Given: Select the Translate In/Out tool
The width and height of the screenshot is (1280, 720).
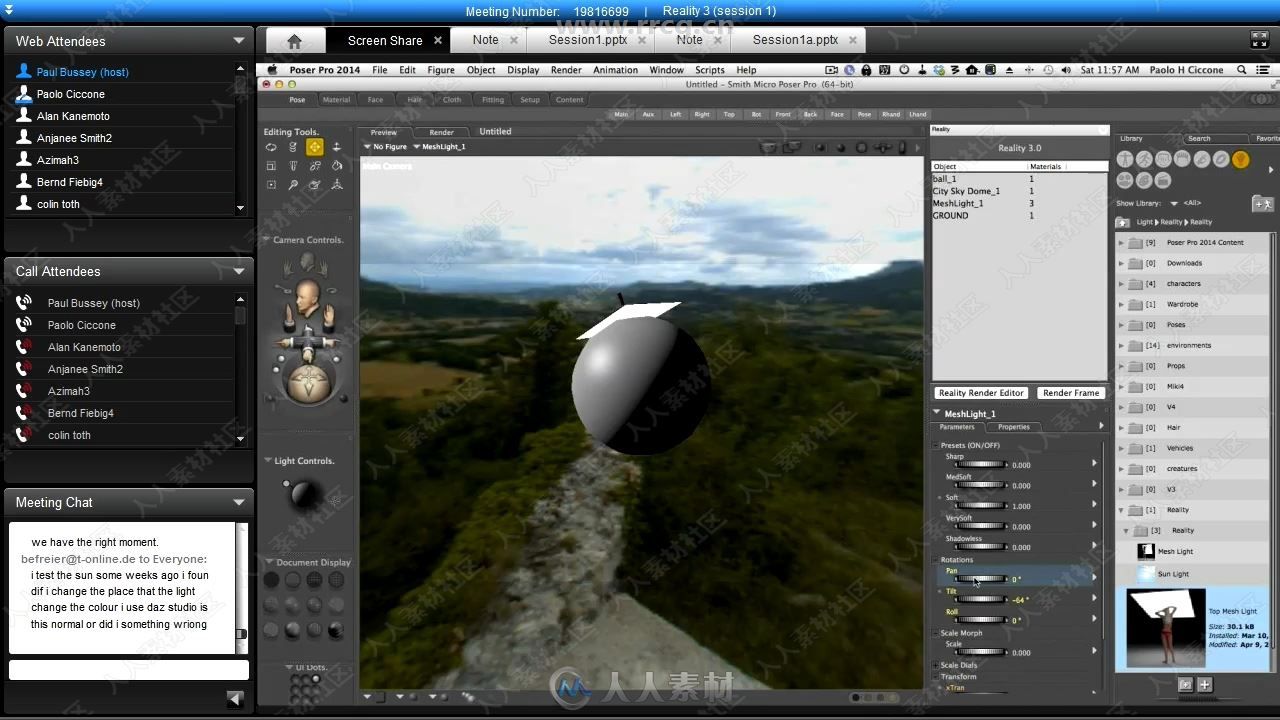Looking at the screenshot, I should coord(337,147).
